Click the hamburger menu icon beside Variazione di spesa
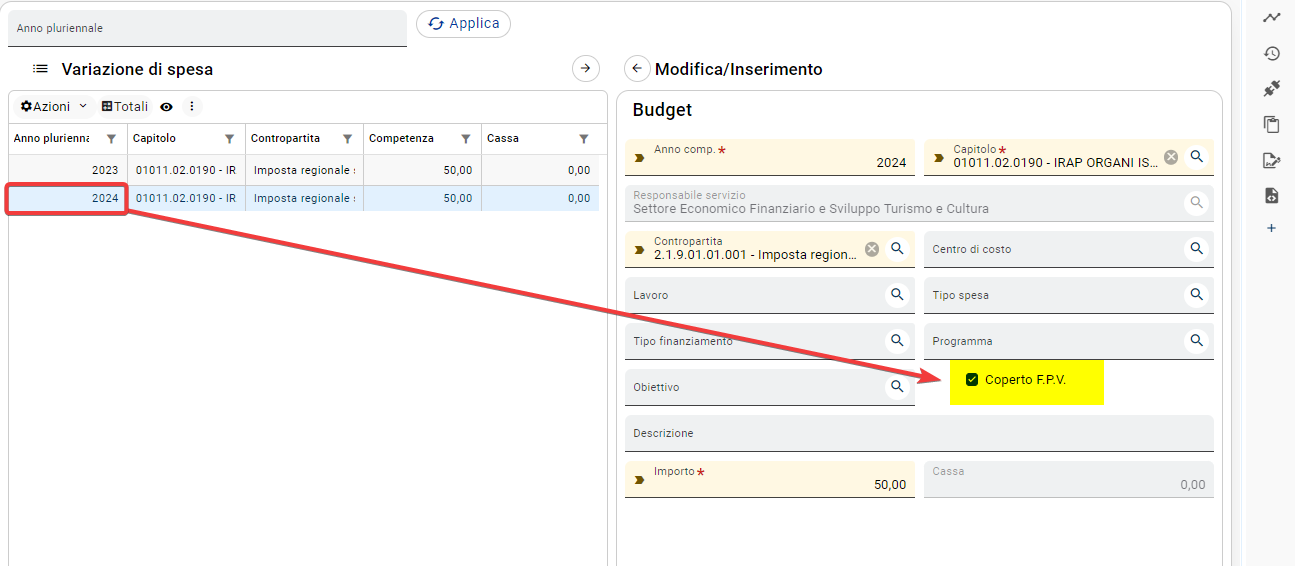 (x=40, y=69)
